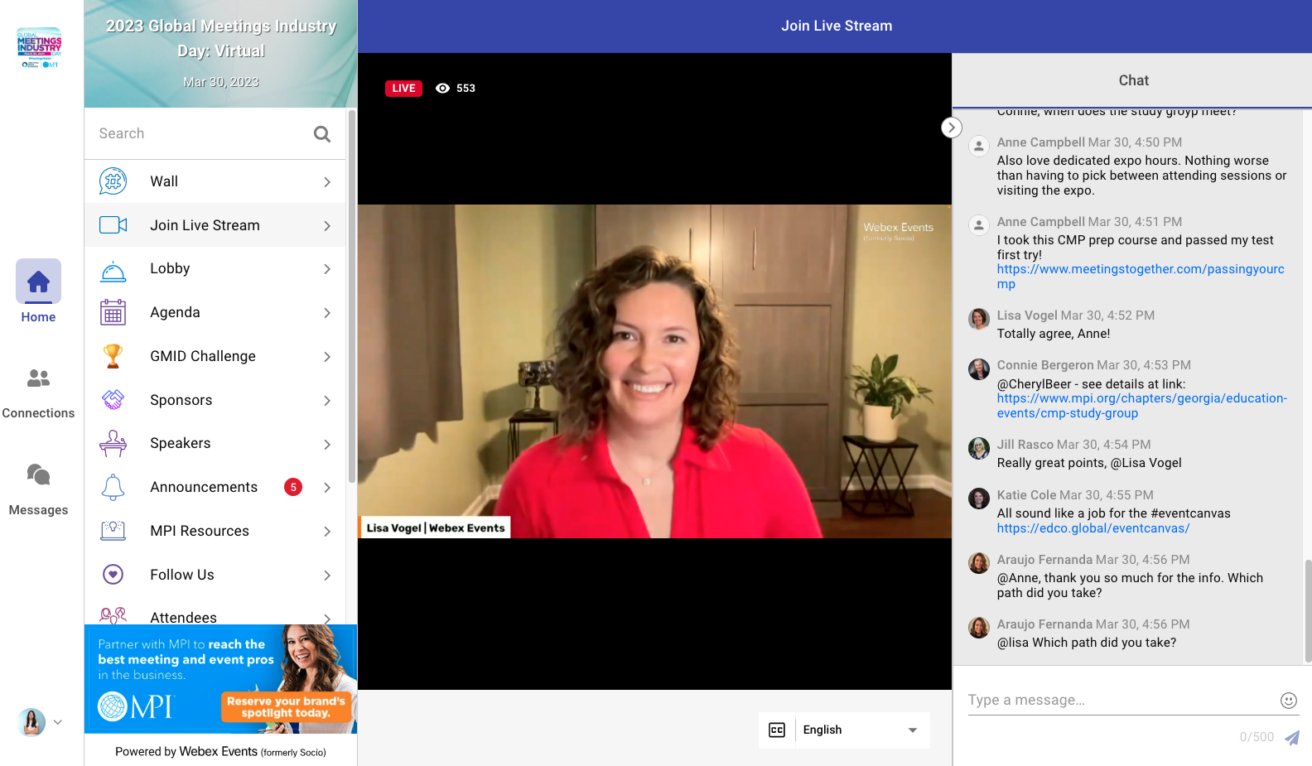Click Reserve your brand's spotlight today
1312x766 pixels.
[x=285, y=707]
